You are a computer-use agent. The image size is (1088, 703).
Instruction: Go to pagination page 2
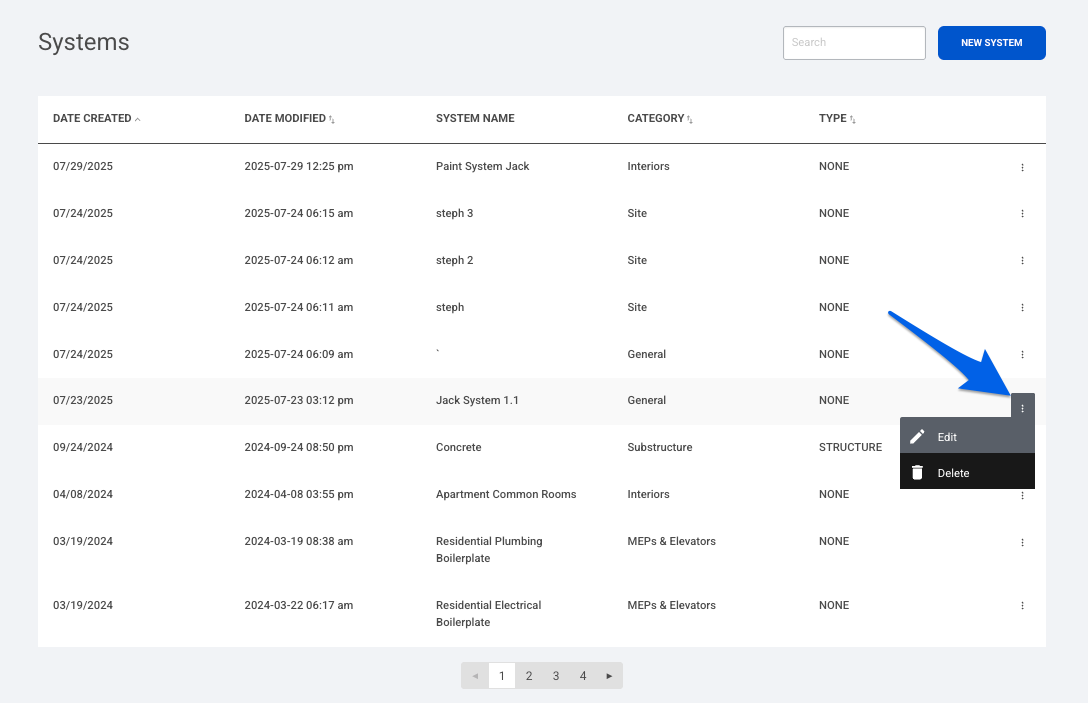coord(529,675)
